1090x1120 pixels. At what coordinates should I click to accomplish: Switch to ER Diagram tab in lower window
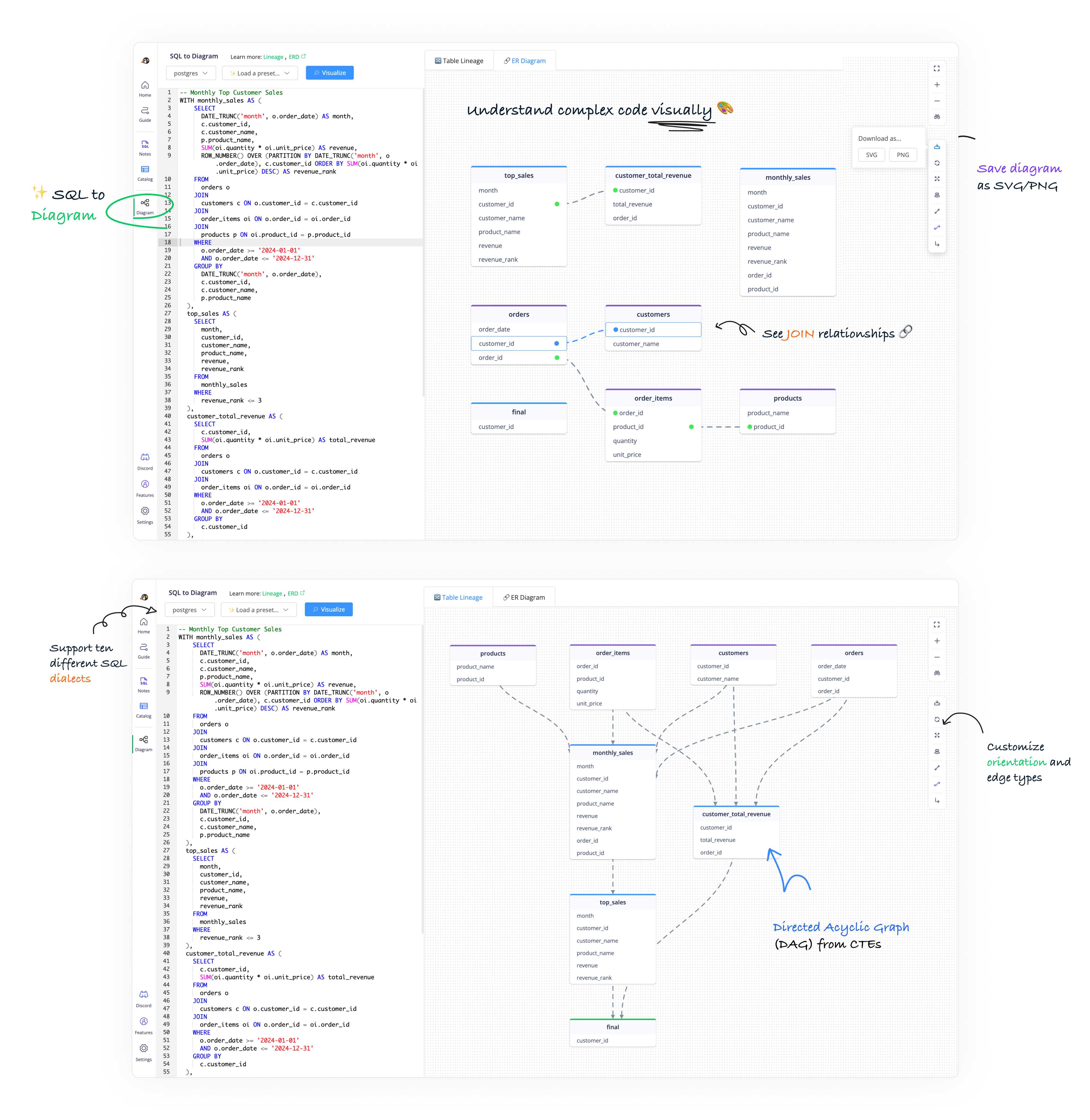[524, 597]
